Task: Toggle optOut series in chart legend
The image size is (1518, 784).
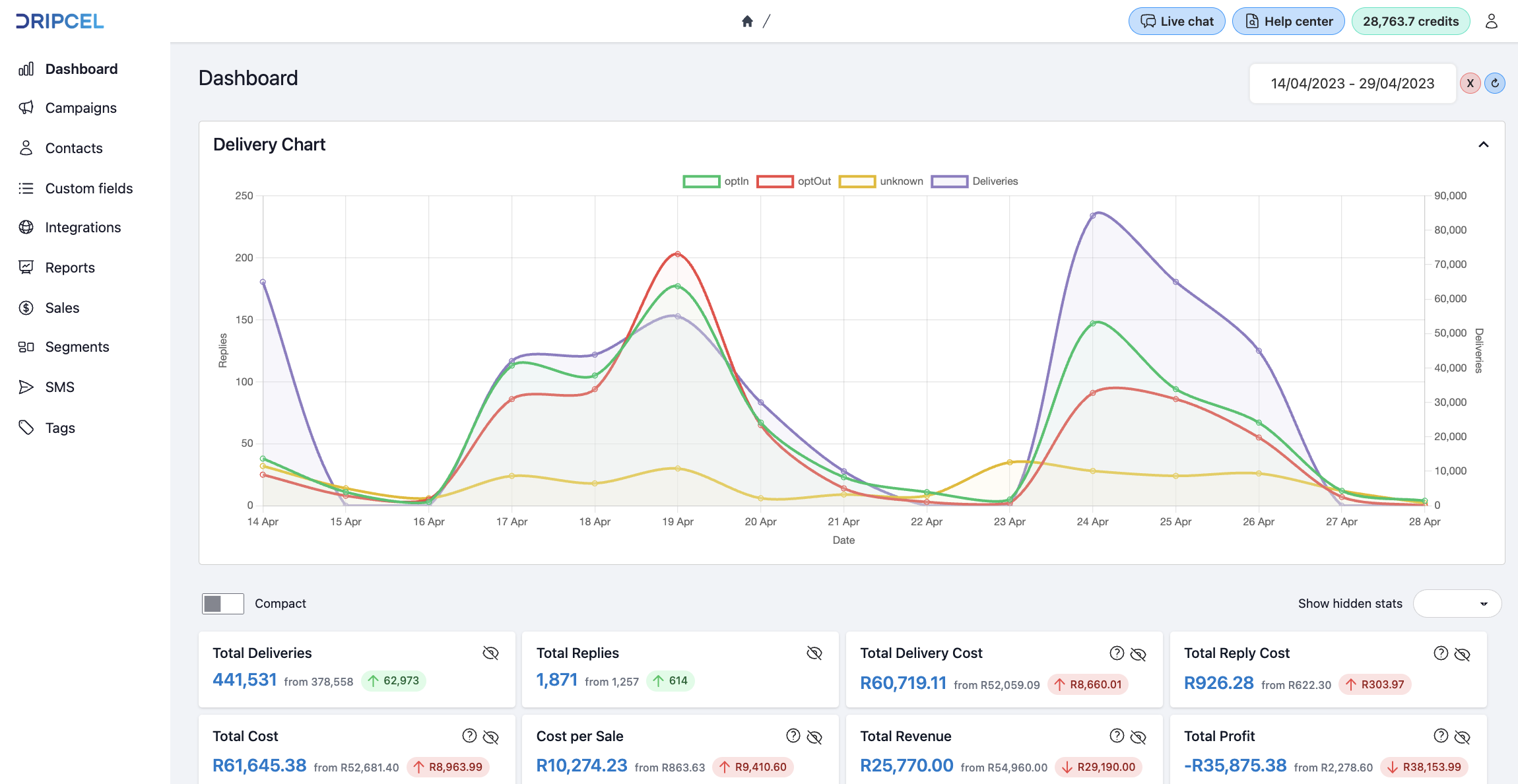Action: (794, 181)
